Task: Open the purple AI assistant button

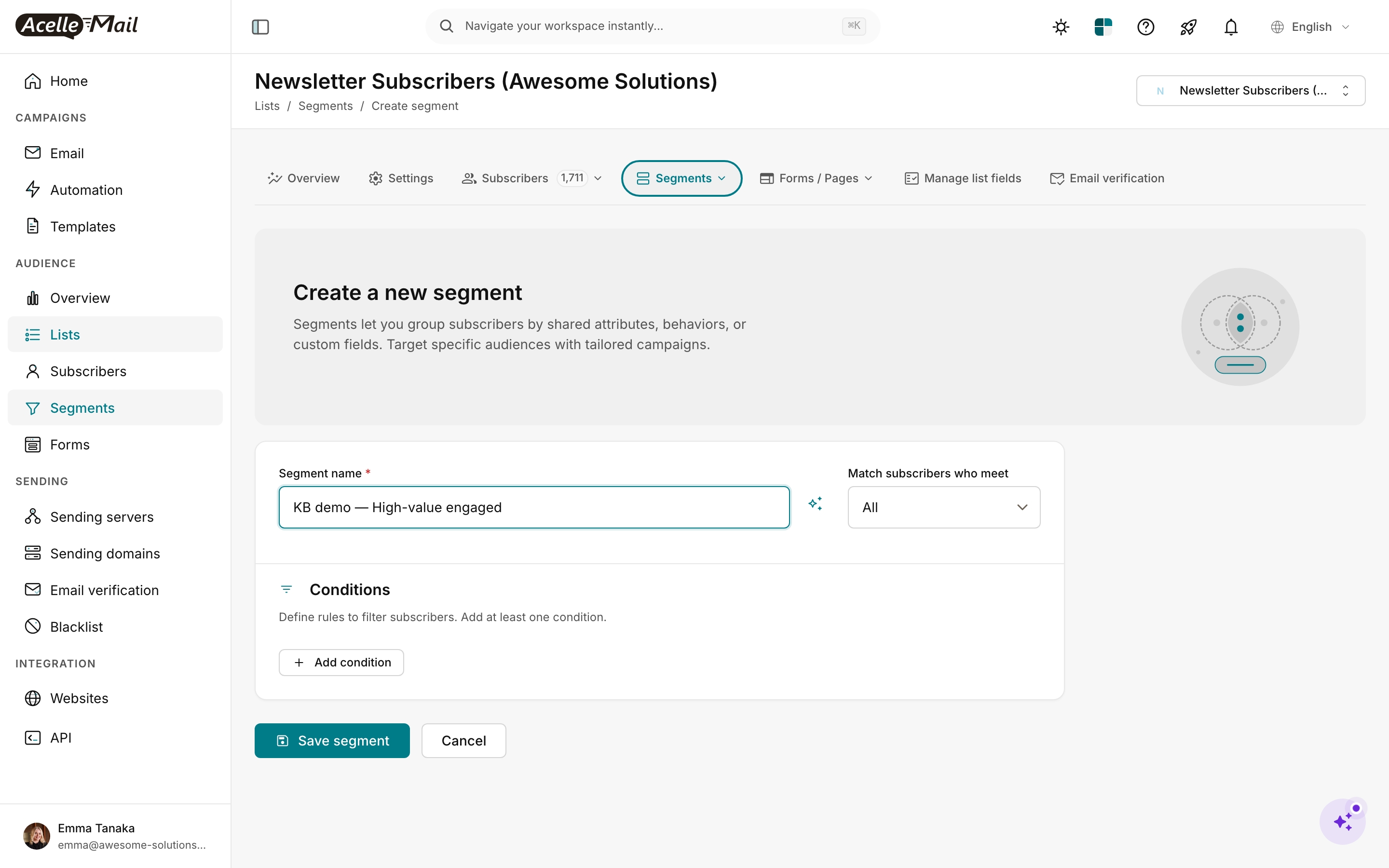Action: (1343, 822)
